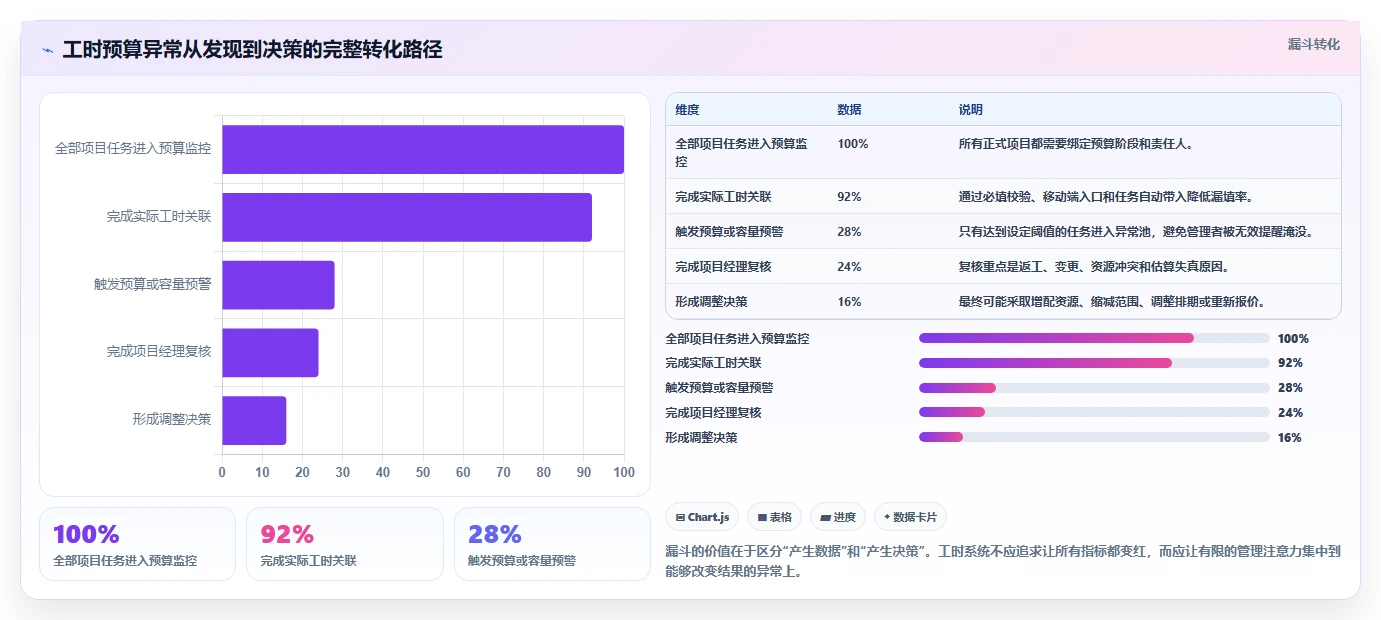Click 形成调整决策 in the table's 维度 column
The image size is (1381, 620).
tap(711, 302)
